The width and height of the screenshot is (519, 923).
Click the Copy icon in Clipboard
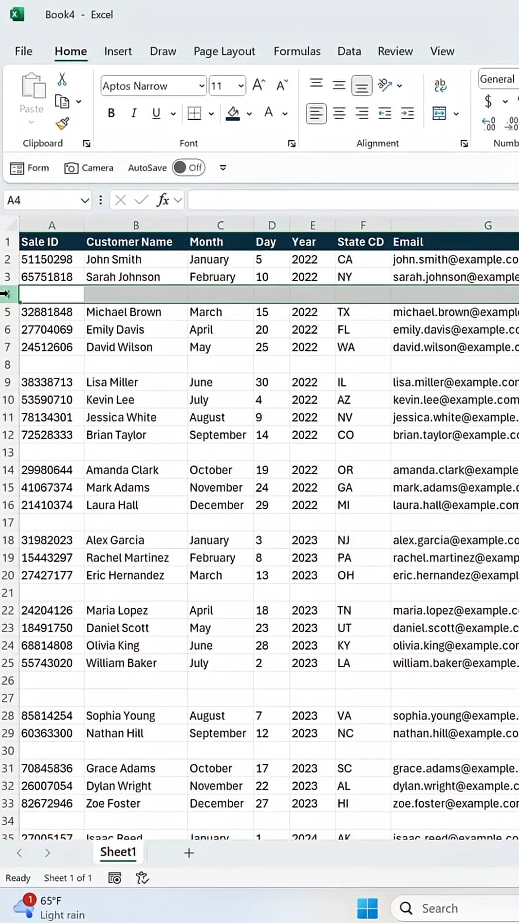(62, 101)
